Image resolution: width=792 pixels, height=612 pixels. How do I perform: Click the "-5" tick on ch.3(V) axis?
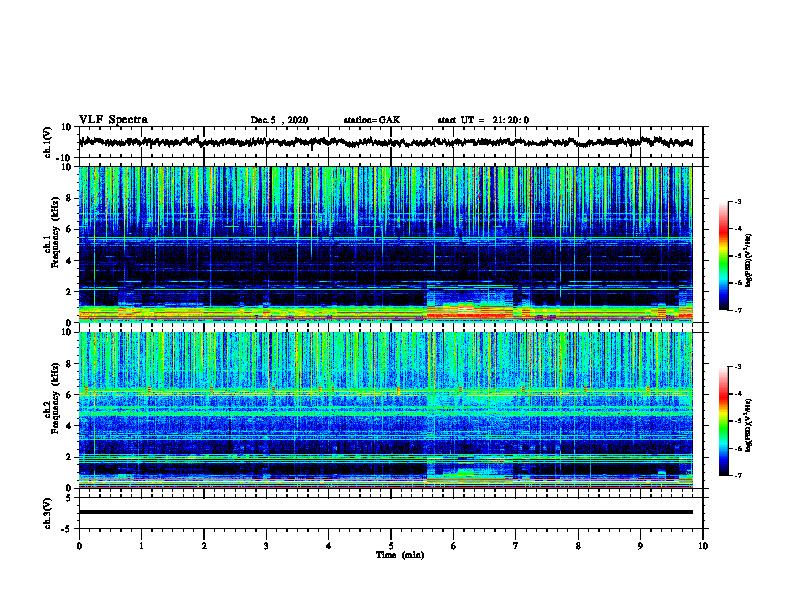point(67,529)
